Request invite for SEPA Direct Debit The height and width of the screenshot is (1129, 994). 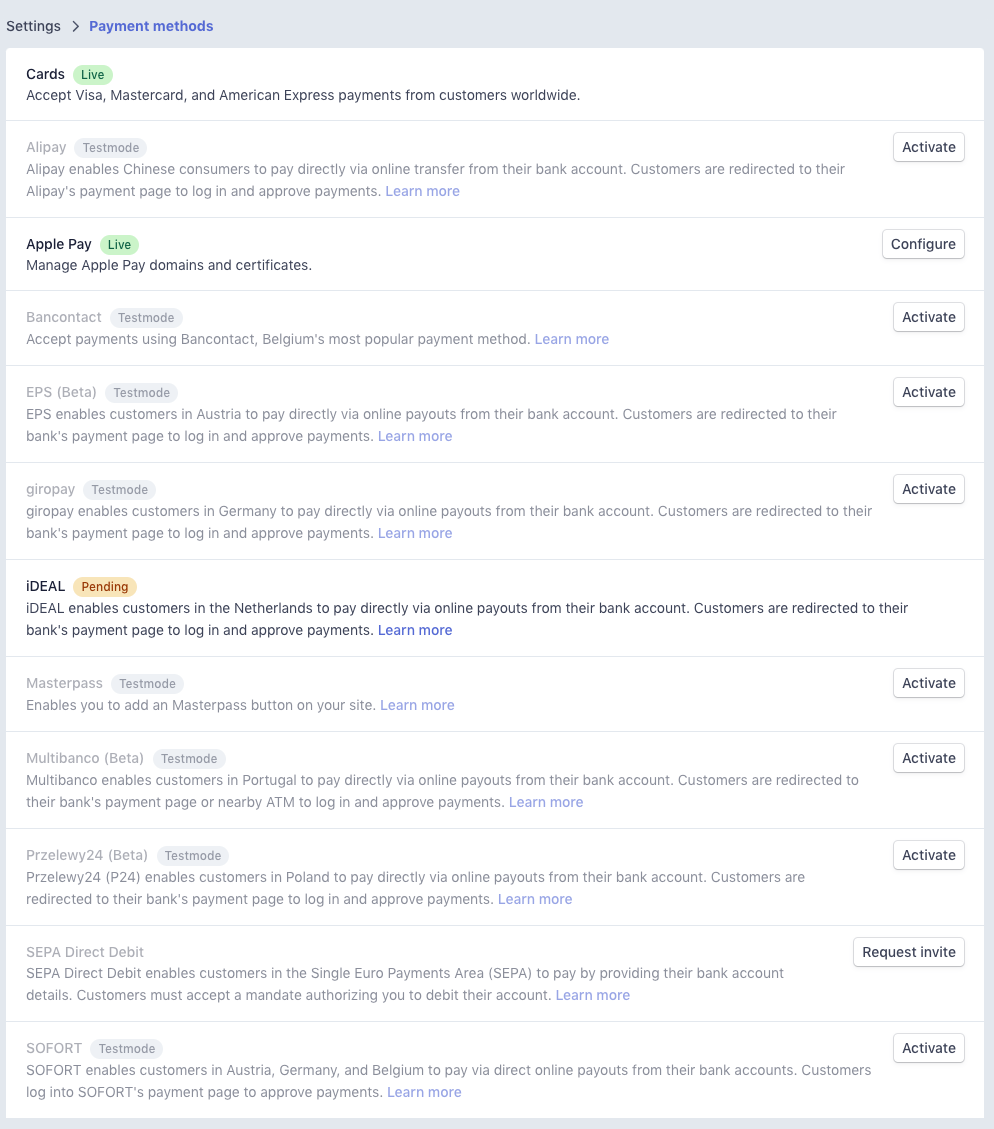908,952
